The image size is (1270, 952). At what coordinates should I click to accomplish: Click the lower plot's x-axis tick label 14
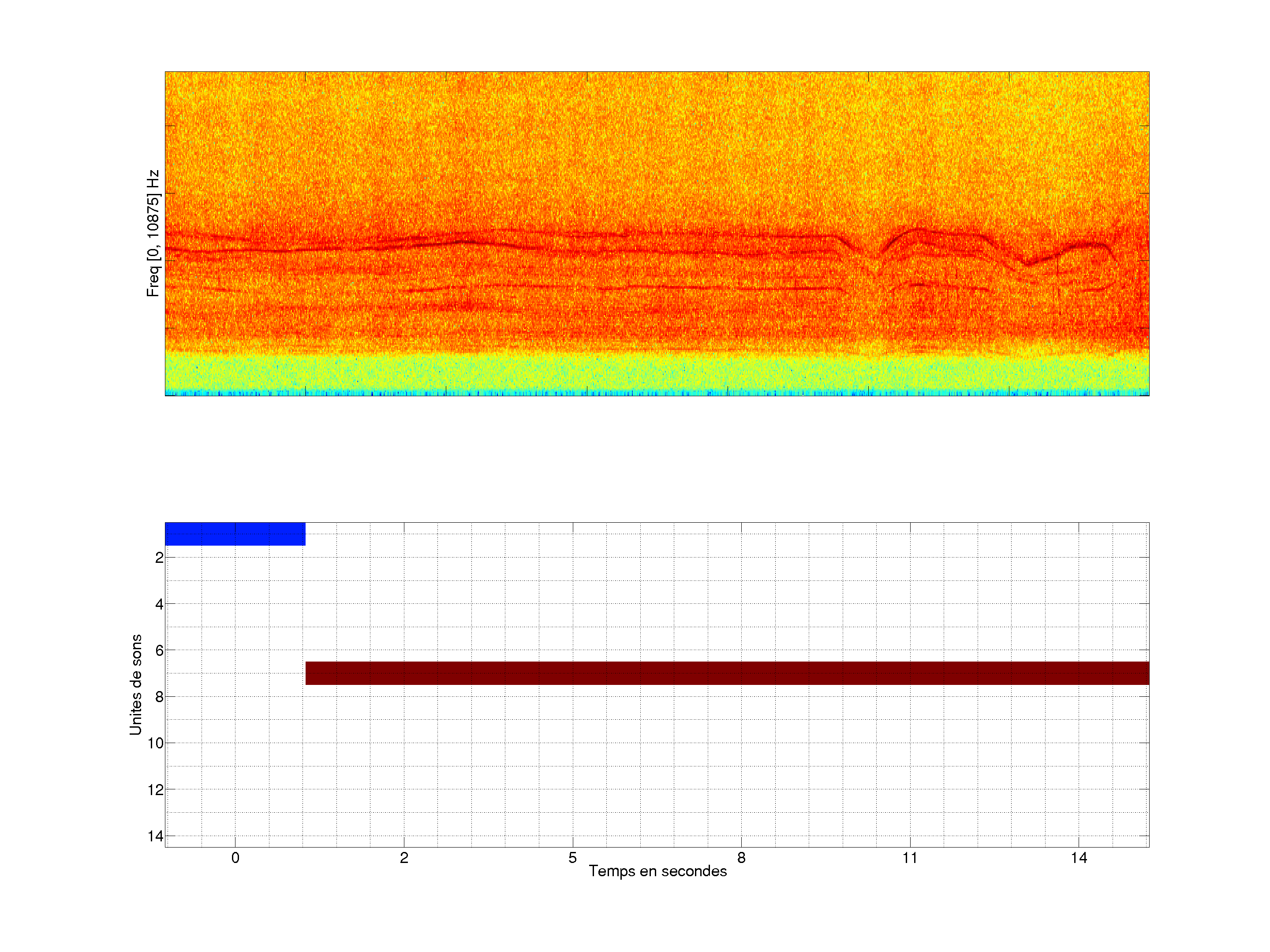(x=1079, y=858)
